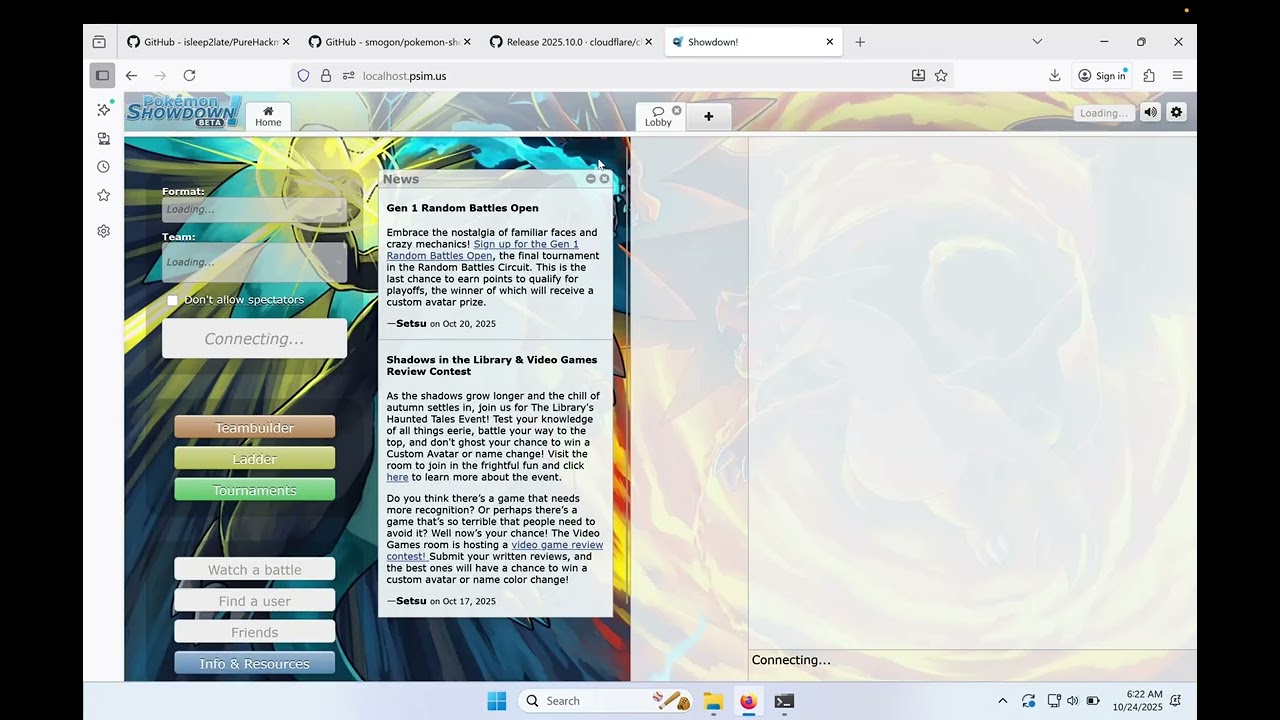This screenshot has width=1280, height=720.
Task: Click the site security padlock icon
Action: coord(326,75)
